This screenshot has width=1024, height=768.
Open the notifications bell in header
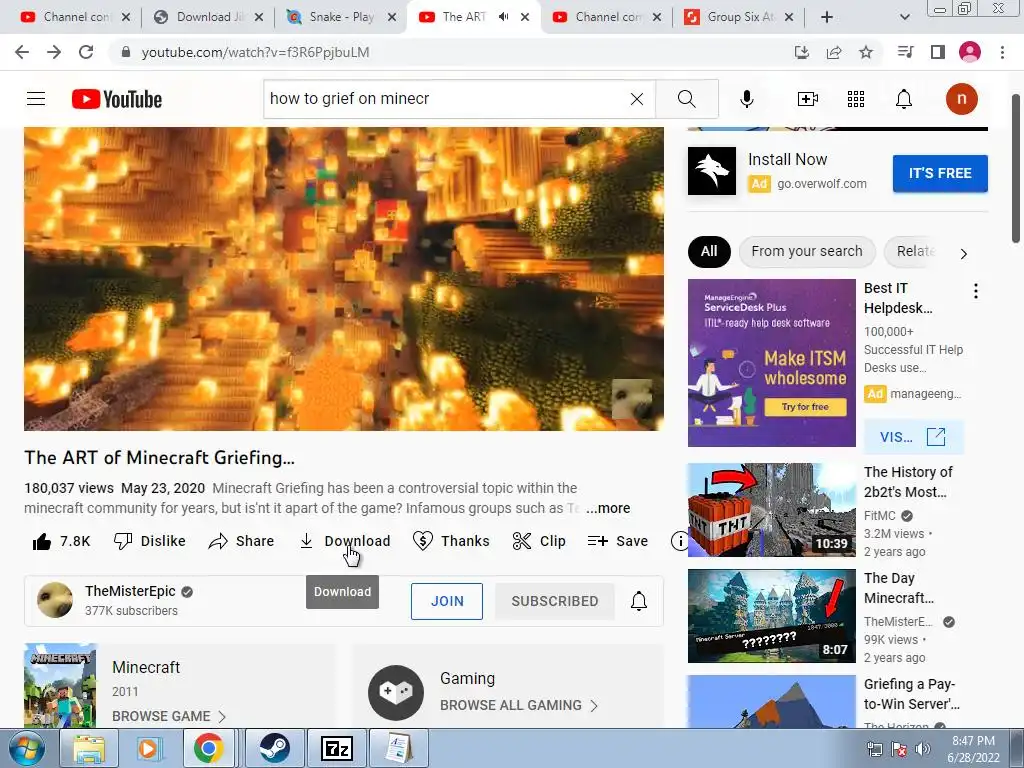click(904, 99)
